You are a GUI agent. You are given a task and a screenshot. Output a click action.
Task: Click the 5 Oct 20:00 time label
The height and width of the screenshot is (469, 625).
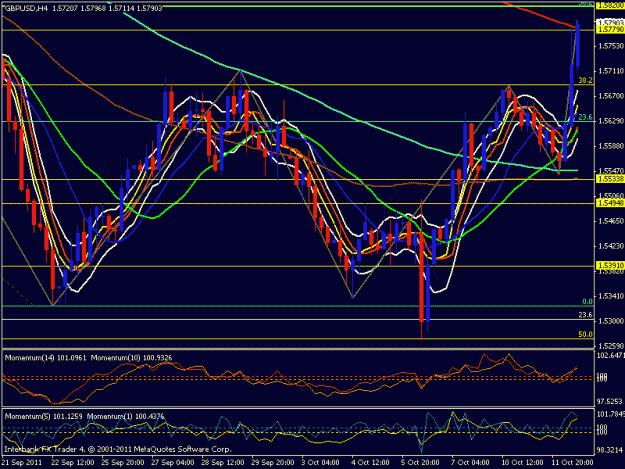[421, 463]
